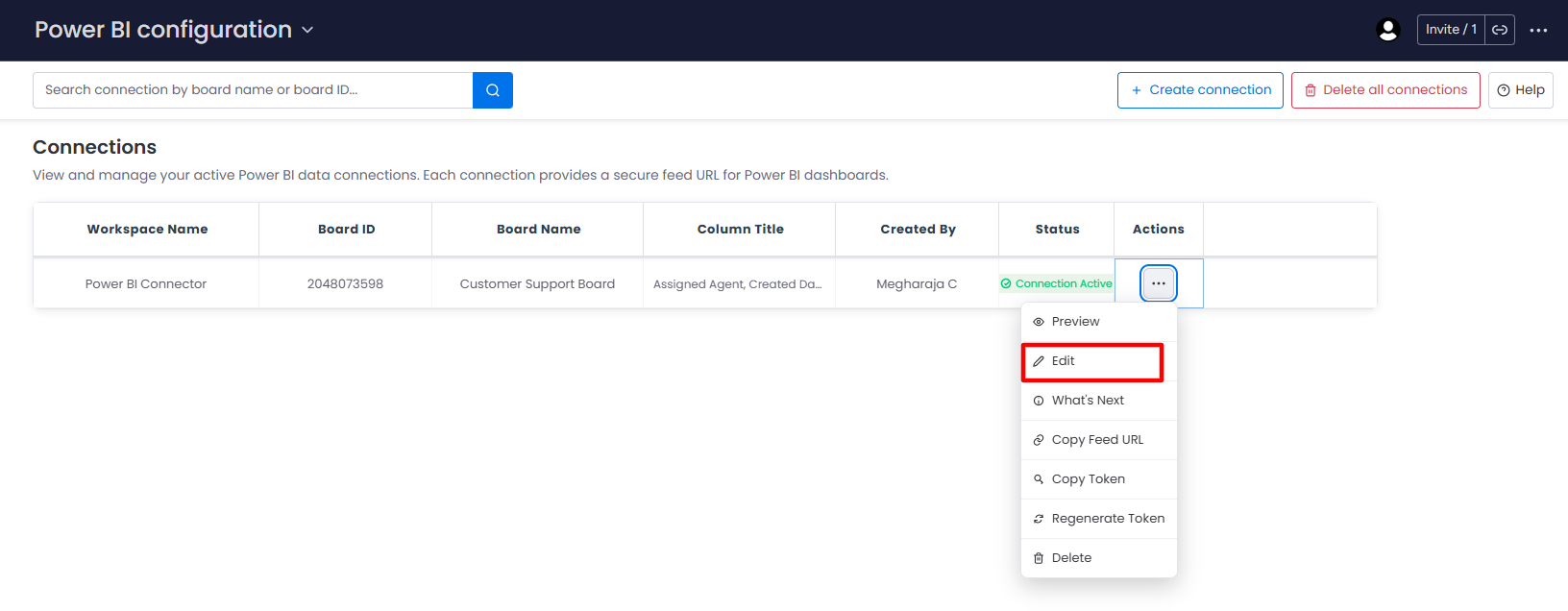This screenshot has width=1568, height=611.
Task: Select the board ID 2048073598 cell
Action: (345, 284)
